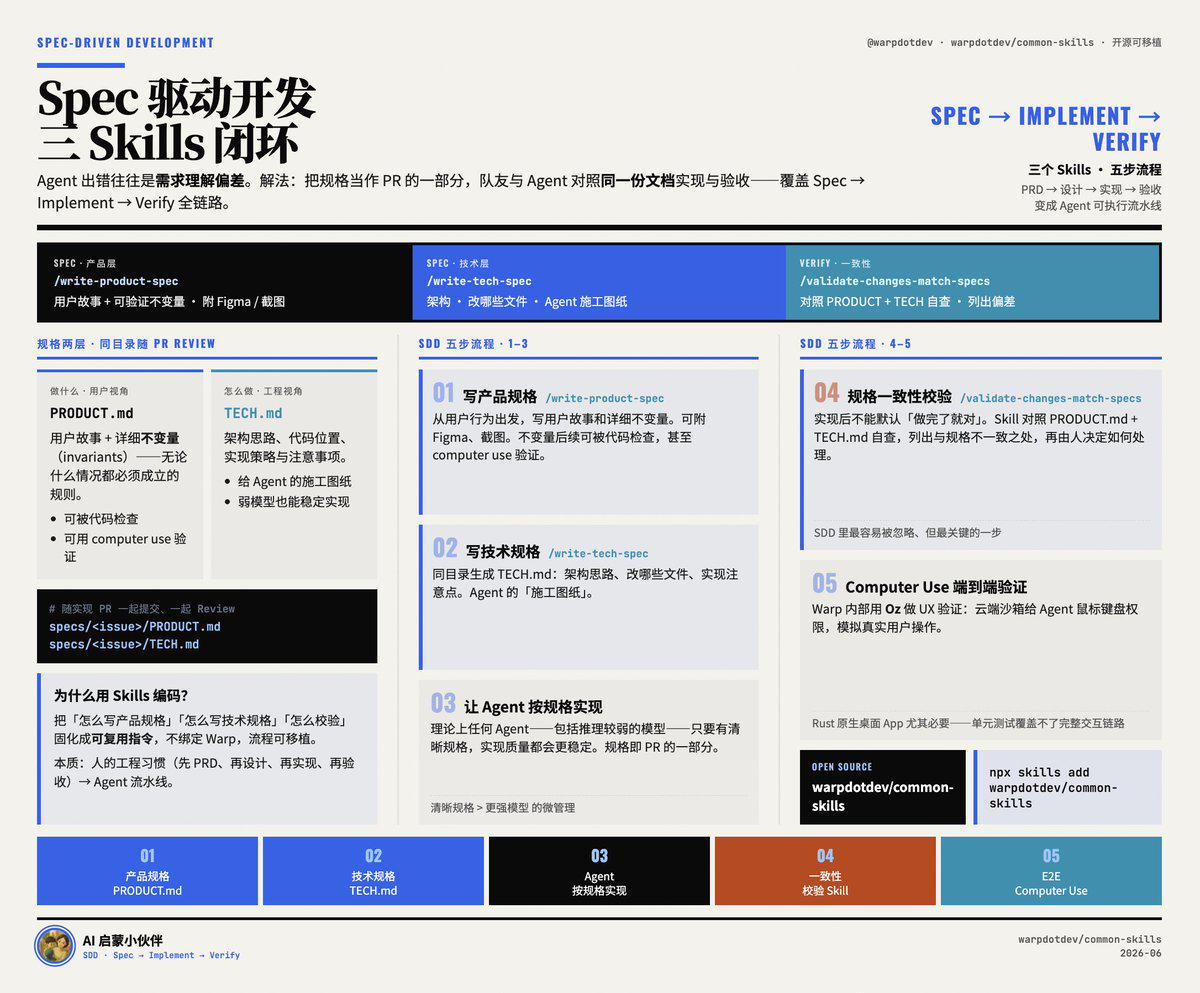Click the /write-tech-spec banner block
Screen dimensions: 1200x993
(x=599, y=282)
